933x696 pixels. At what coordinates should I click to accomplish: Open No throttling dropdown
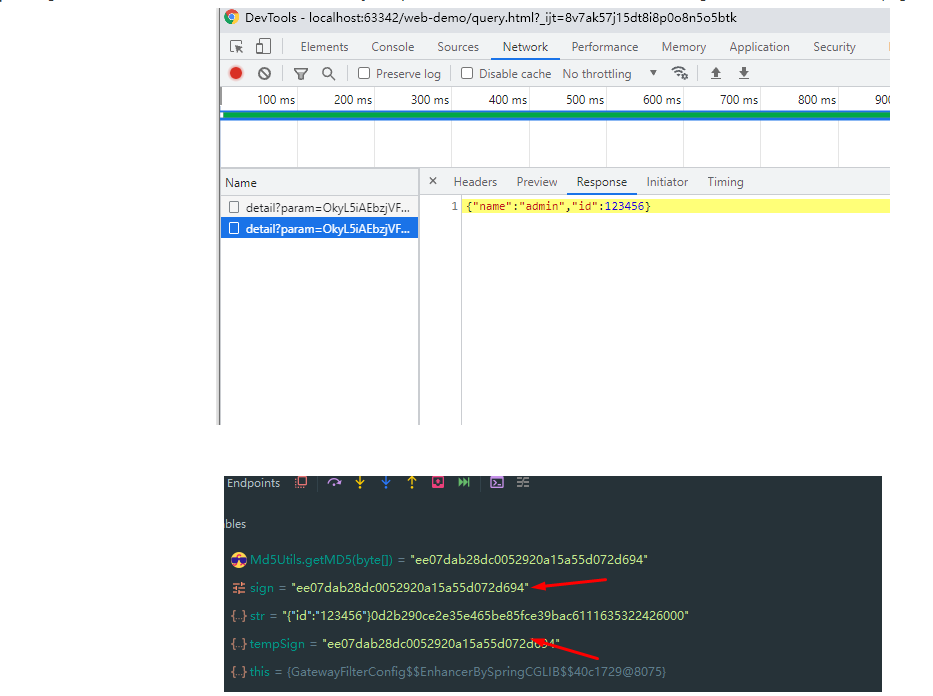(x=610, y=74)
